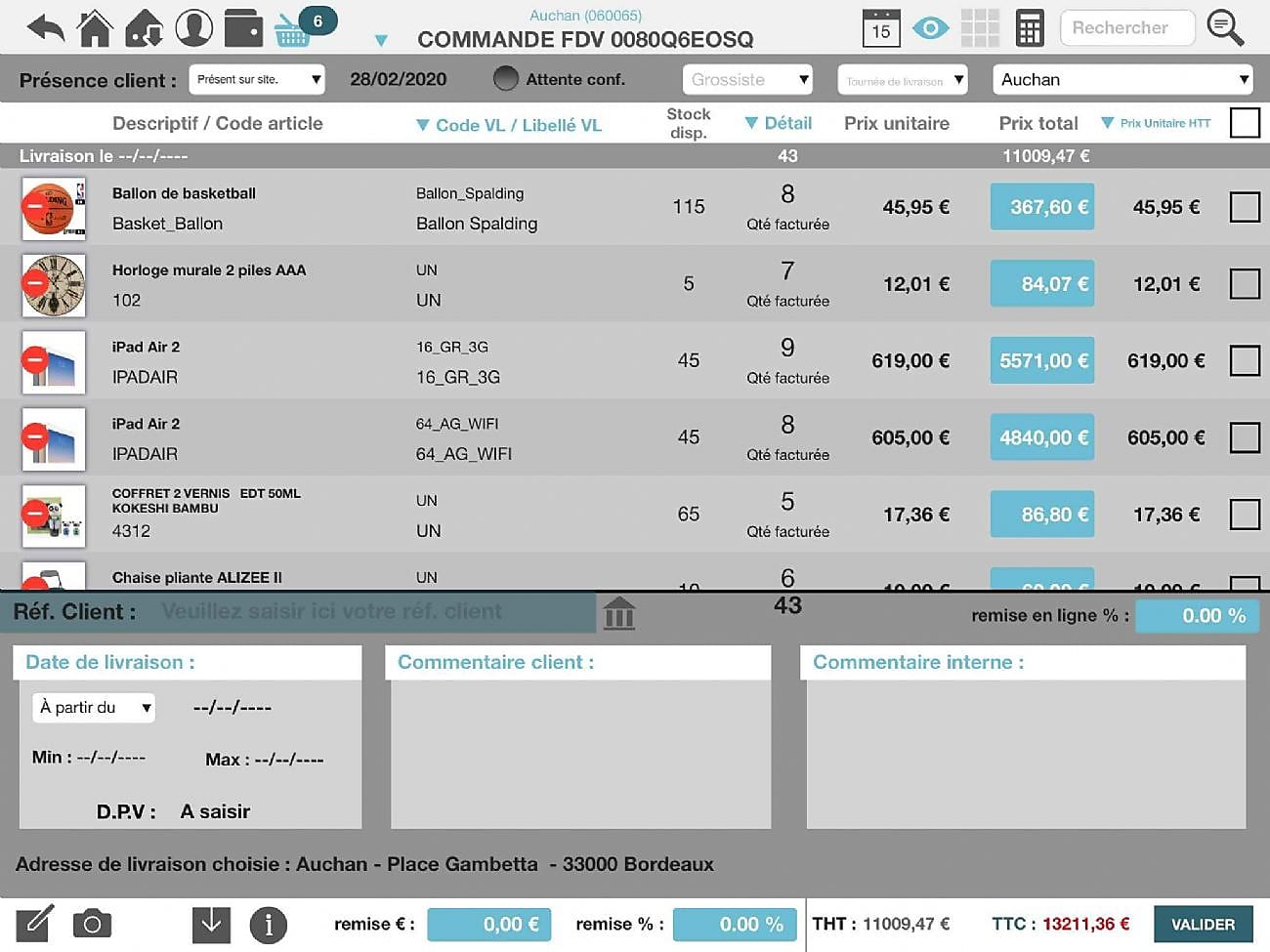Click the VALIDER button
This screenshot has width=1270, height=952.
click(x=1204, y=924)
